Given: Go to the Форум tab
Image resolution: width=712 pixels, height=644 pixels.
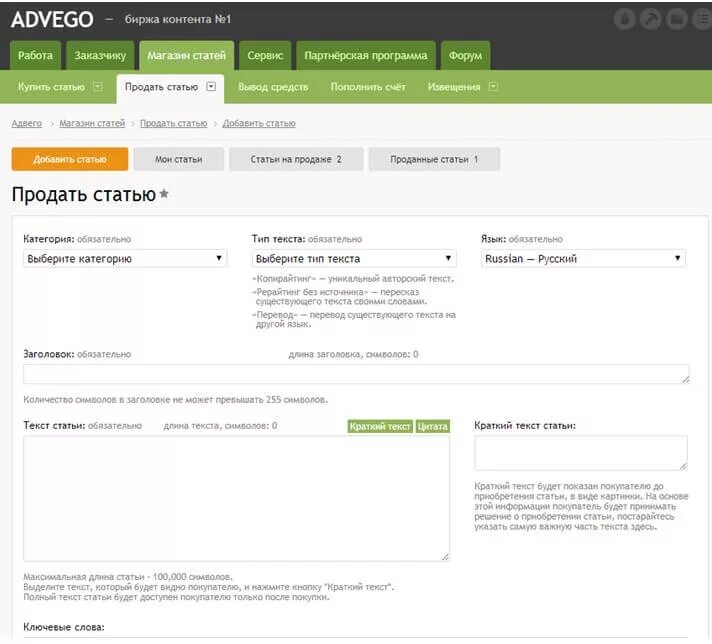Looking at the screenshot, I should point(465,55).
